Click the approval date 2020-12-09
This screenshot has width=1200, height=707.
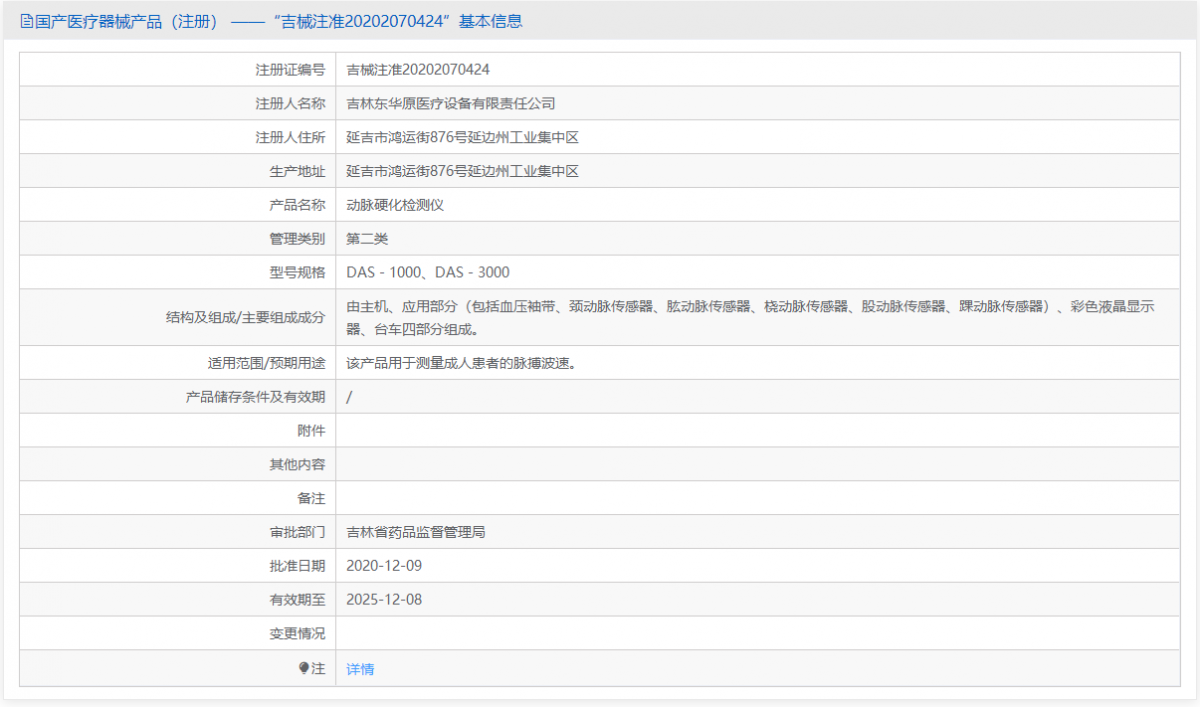click(x=384, y=565)
